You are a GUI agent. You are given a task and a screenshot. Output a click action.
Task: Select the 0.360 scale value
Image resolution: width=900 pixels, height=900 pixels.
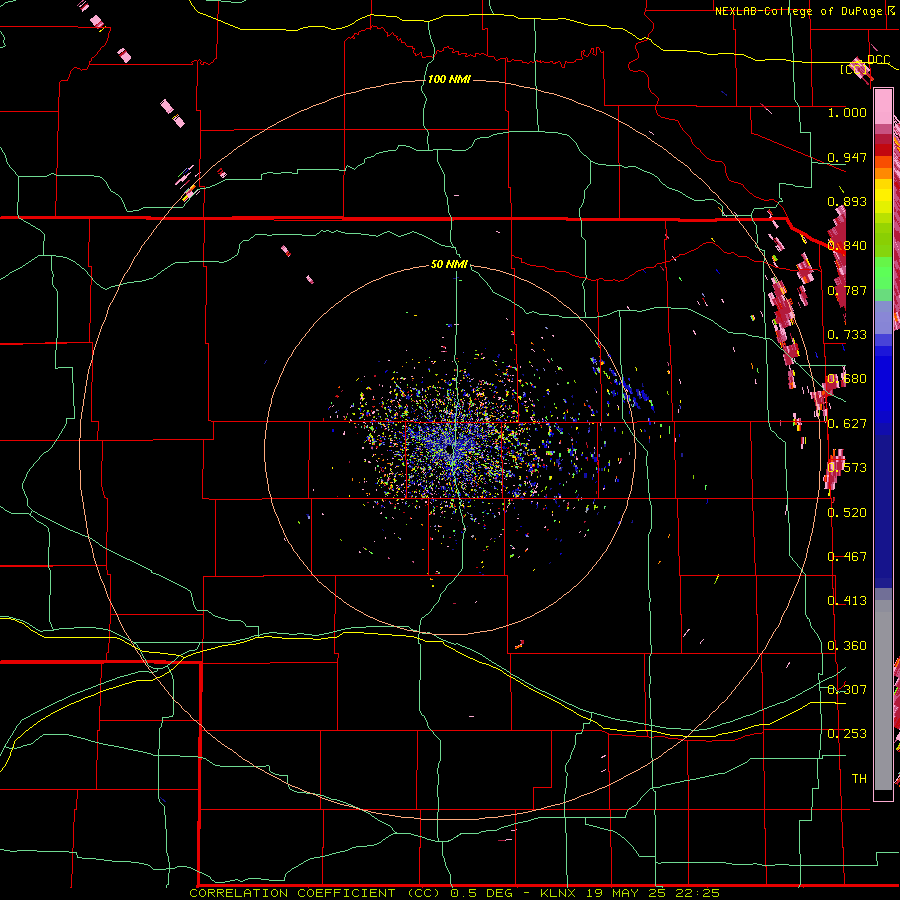coord(847,646)
